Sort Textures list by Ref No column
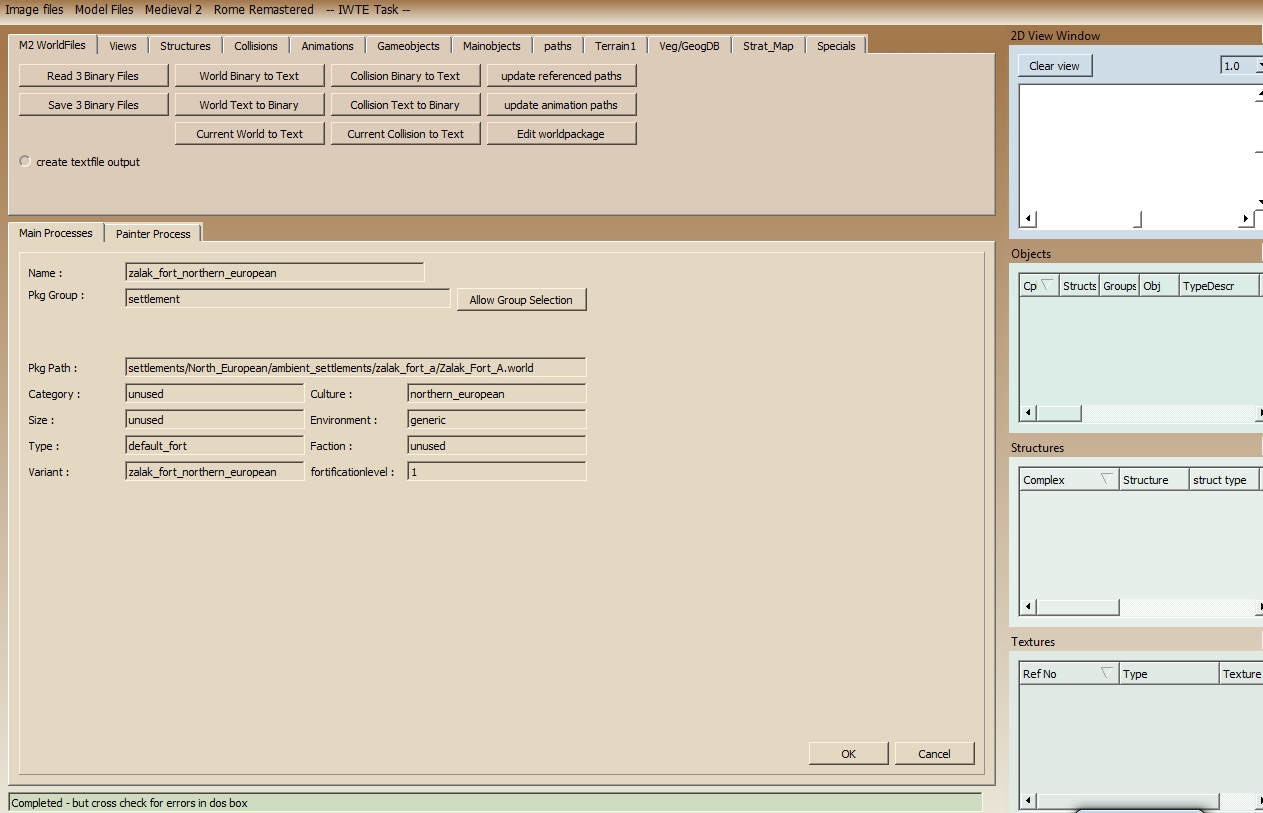The width and height of the screenshot is (1263, 813). (x=1069, y=674)
